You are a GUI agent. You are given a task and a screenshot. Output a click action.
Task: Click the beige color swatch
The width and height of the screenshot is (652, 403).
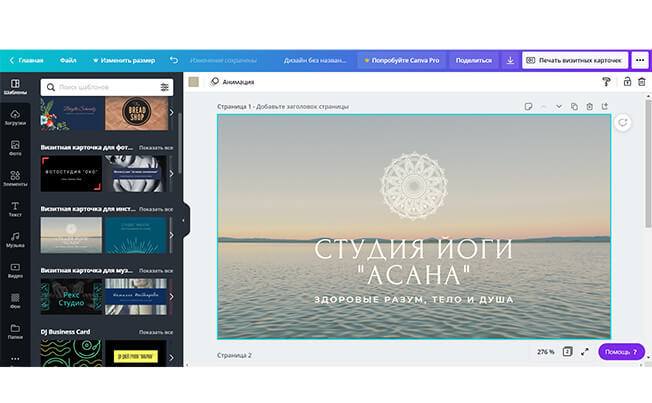194,82
